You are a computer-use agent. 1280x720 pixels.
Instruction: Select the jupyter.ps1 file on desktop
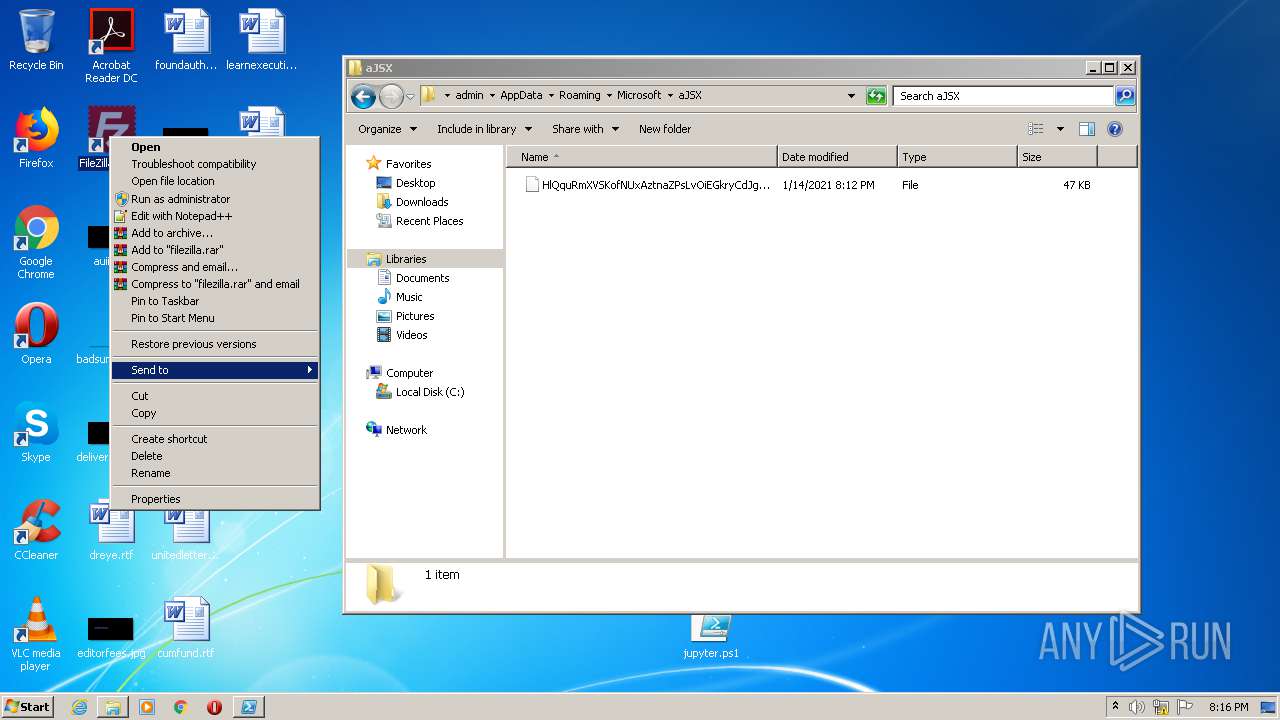pos(711,638)
